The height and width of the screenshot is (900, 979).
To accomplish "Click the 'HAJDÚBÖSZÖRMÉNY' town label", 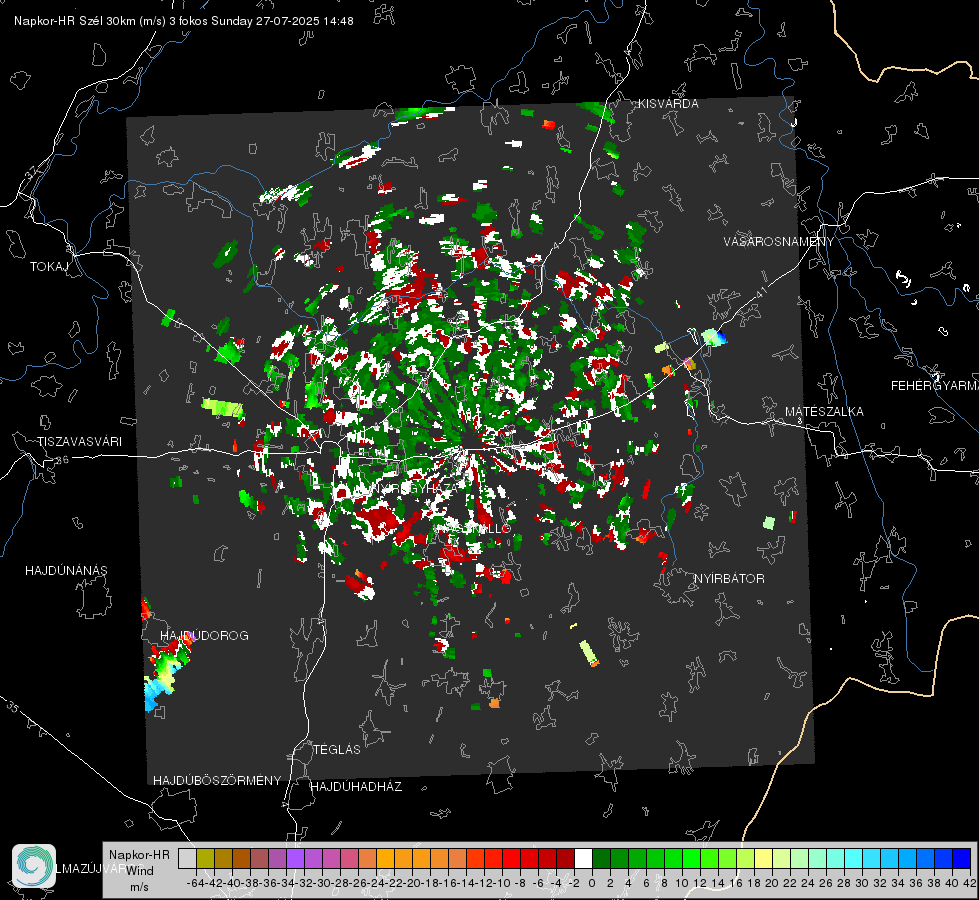I will pos(217,781).
